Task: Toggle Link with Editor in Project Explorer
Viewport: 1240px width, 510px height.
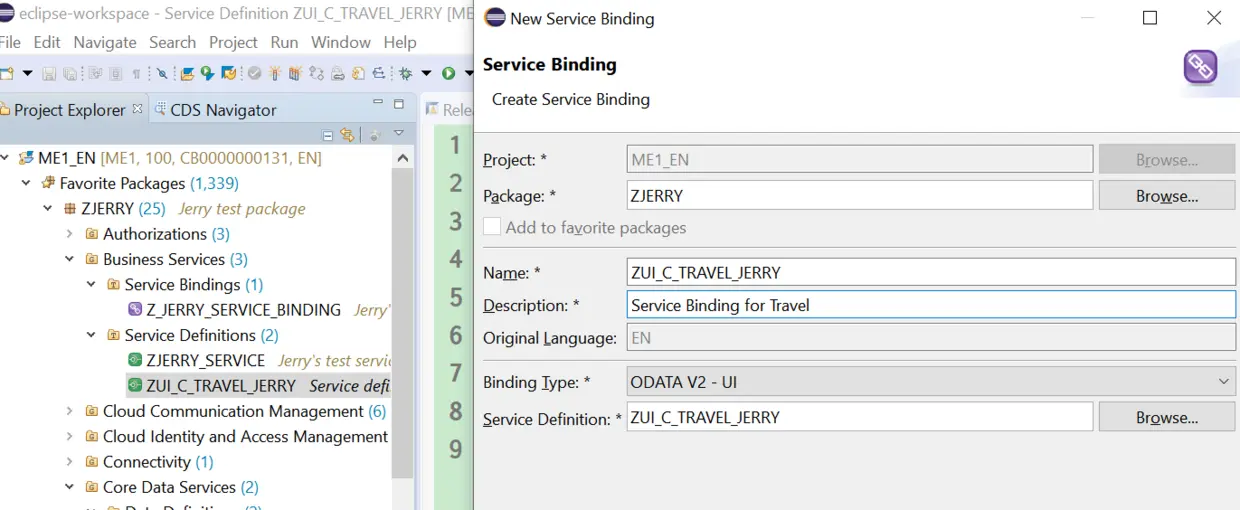Action: [x=347, y=135]
